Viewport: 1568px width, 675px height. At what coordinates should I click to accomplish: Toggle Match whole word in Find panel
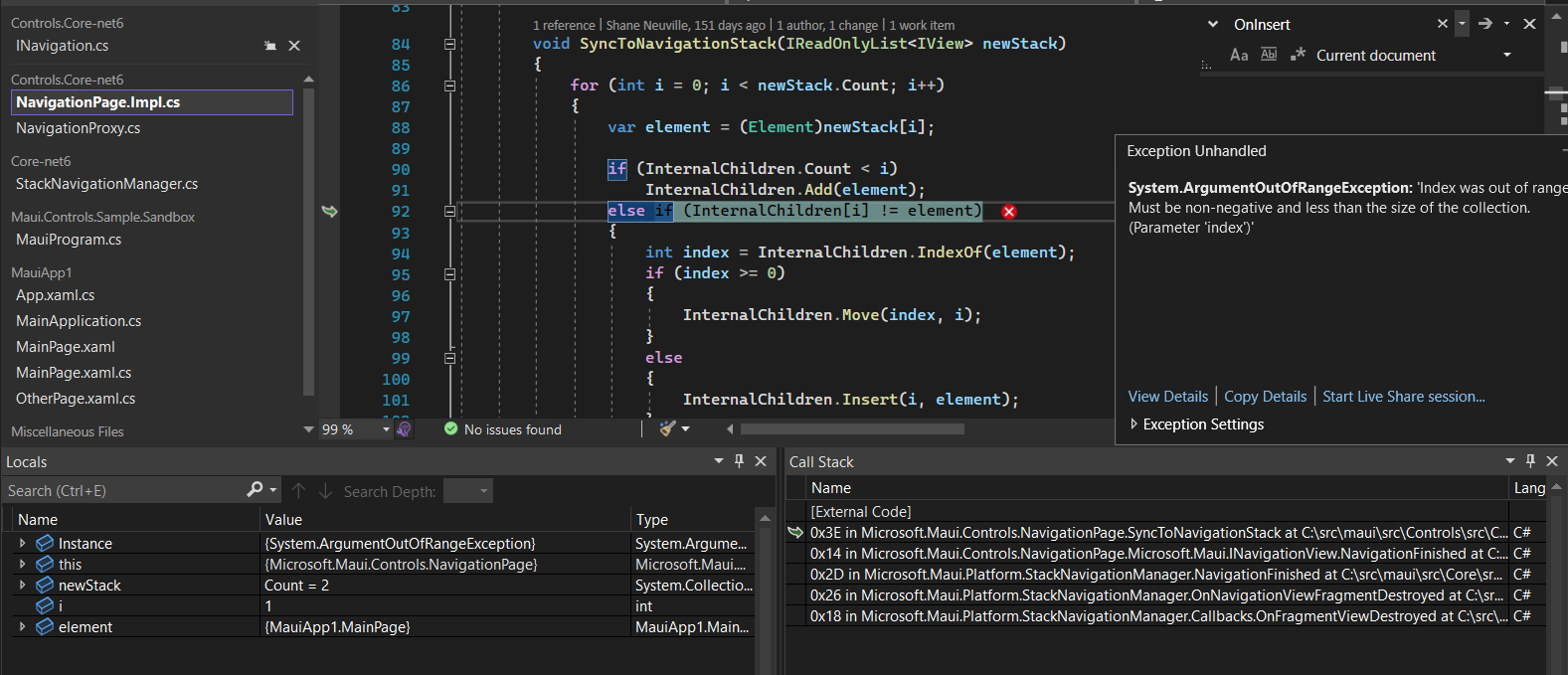(1269, 55)
